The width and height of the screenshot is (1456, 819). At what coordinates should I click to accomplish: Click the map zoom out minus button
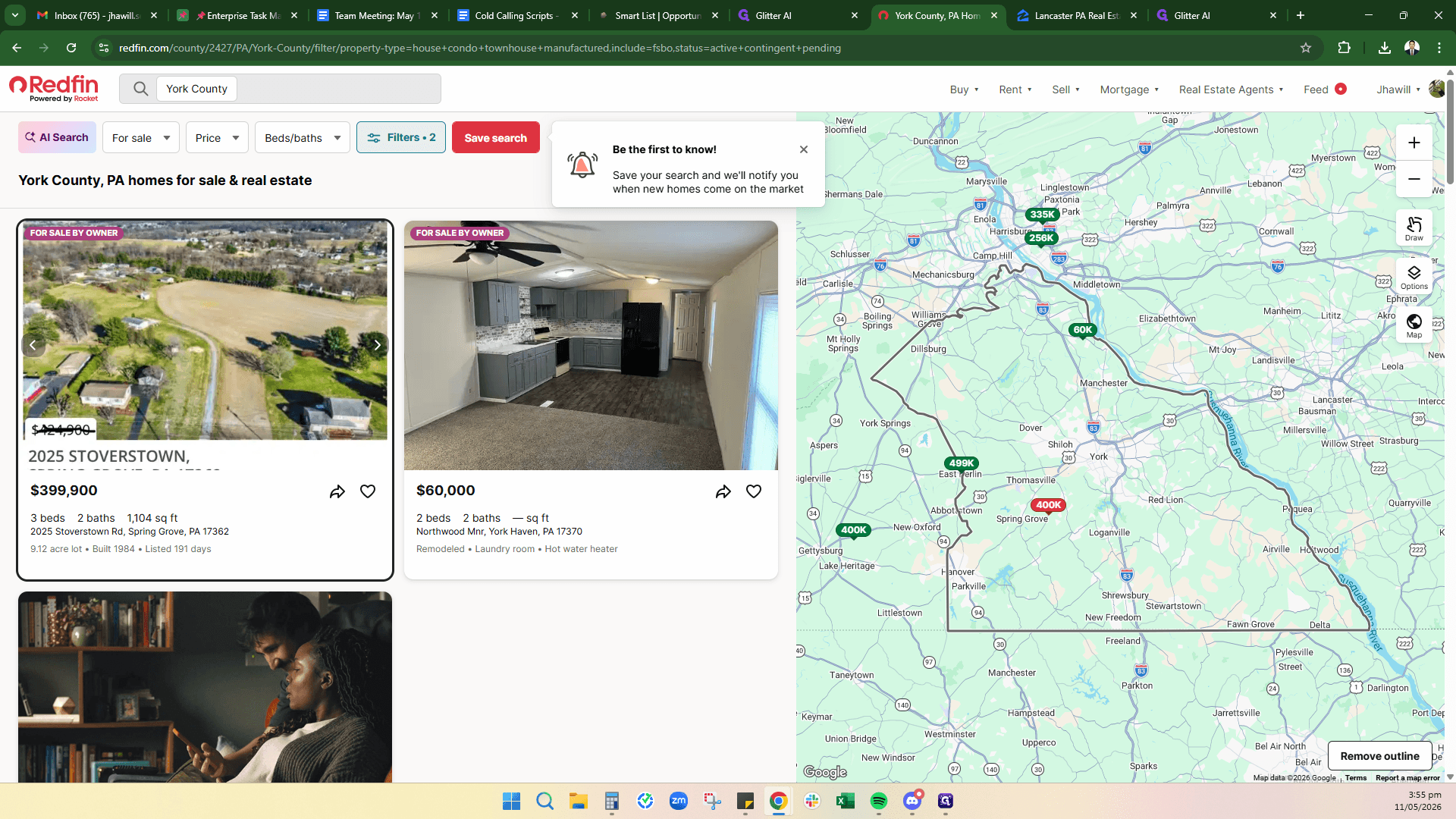click(1414, 179)
